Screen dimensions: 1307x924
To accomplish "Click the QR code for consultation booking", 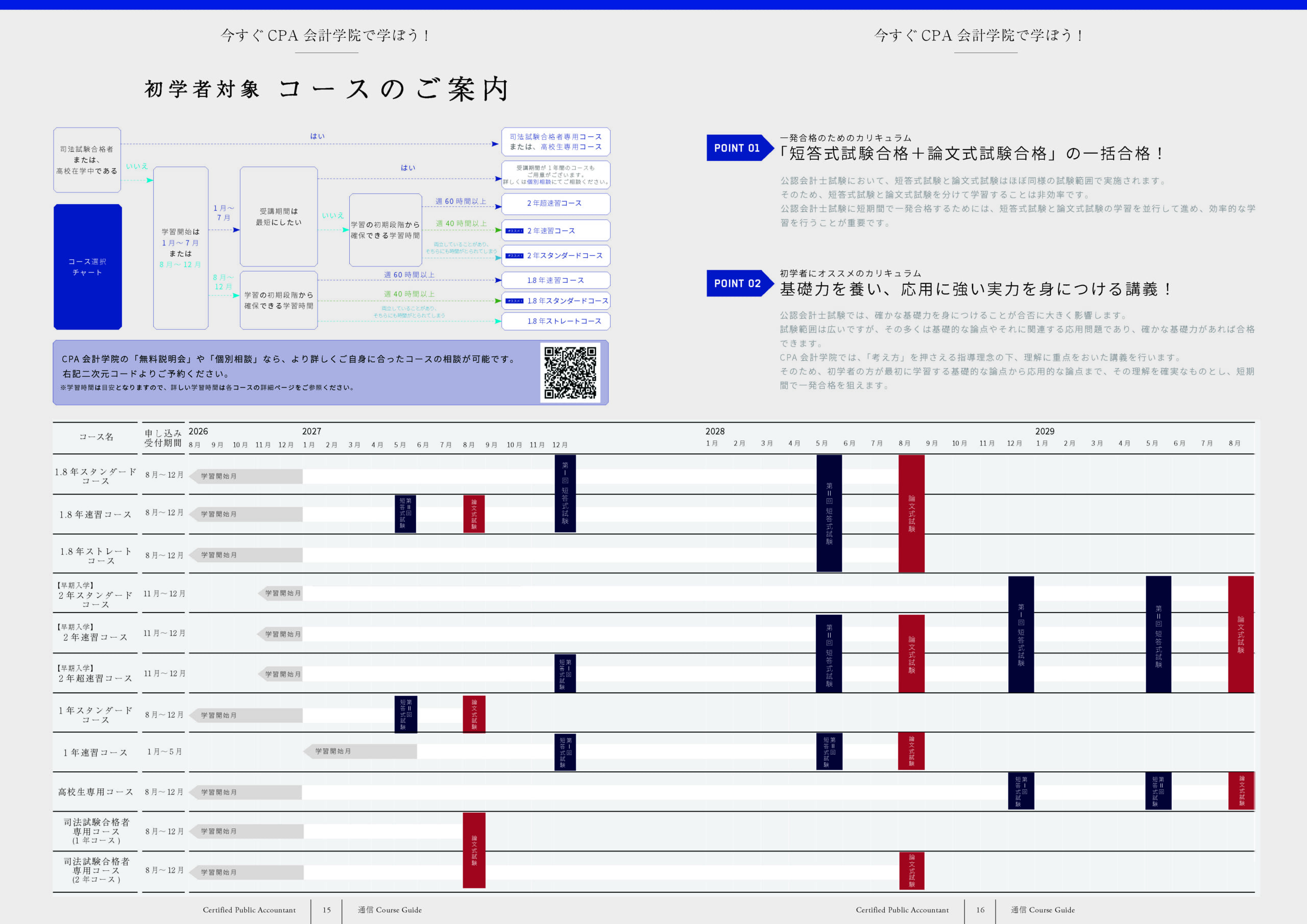I will point(570,372).
